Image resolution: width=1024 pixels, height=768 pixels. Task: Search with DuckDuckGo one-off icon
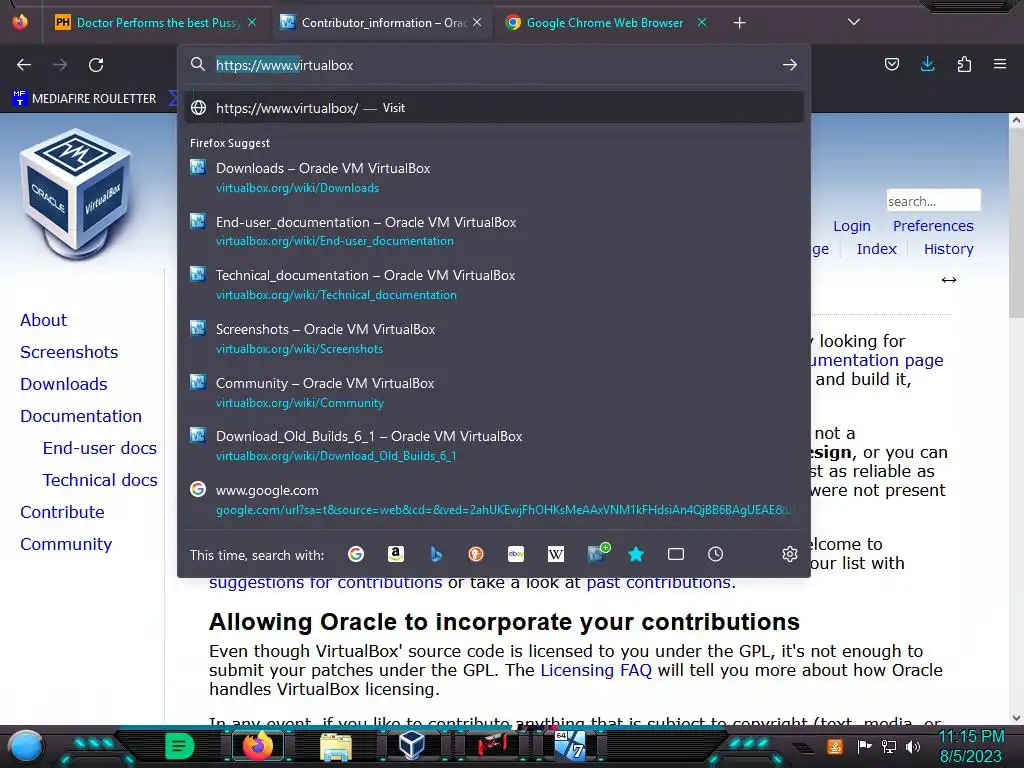point(476,554)
